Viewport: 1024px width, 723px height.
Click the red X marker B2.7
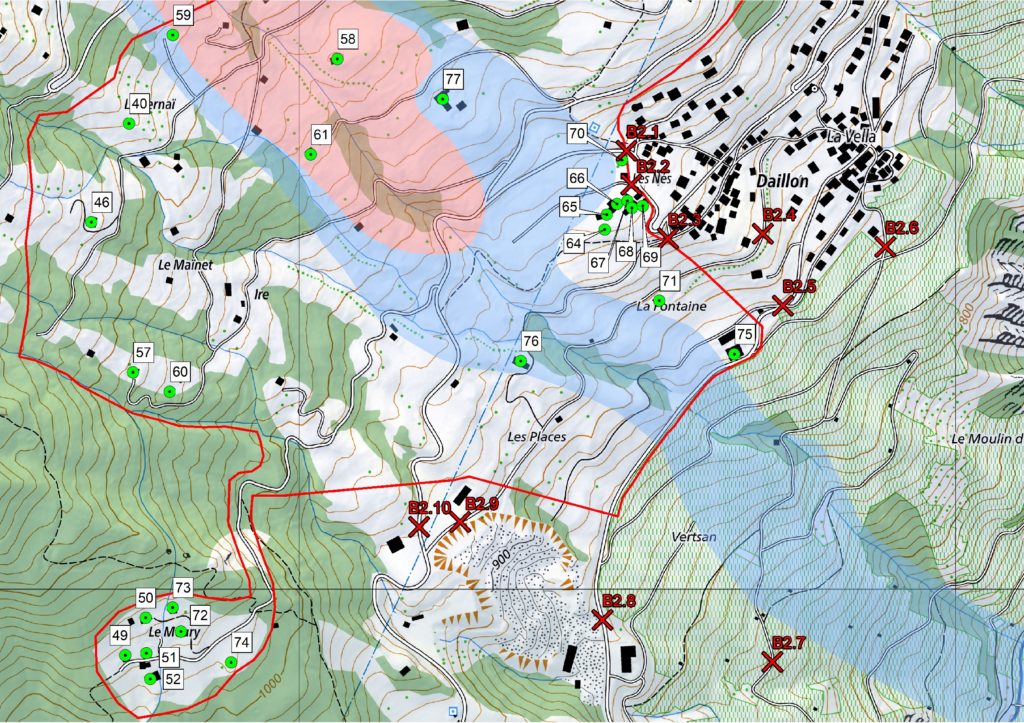point(771,661)
